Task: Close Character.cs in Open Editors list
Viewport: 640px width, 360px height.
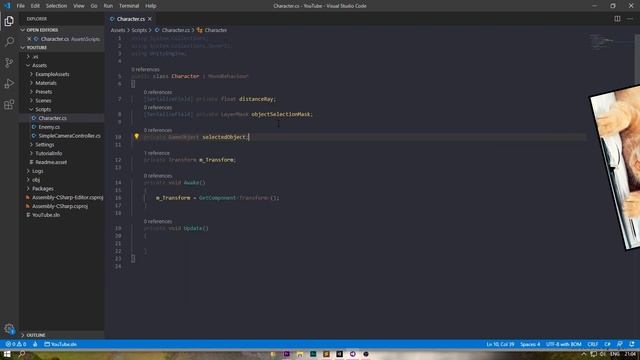Action: coord(29,39)
